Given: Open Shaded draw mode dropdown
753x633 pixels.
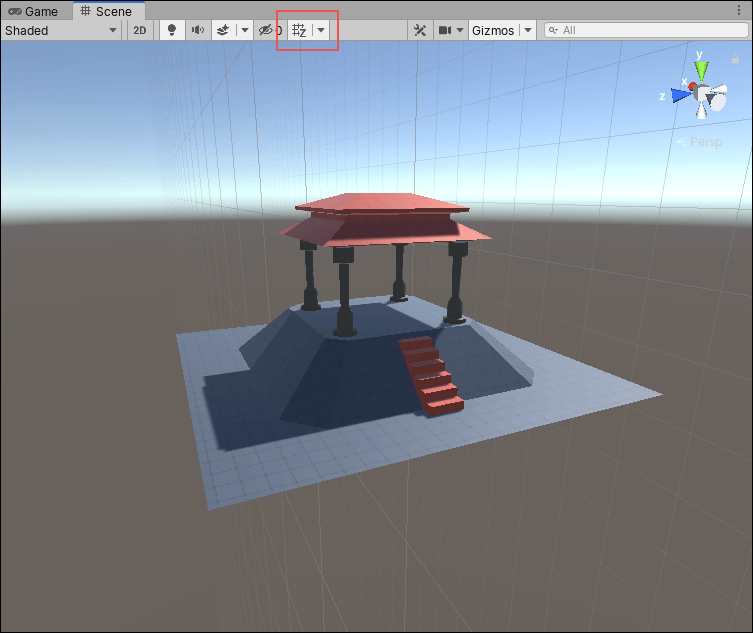Looking at the screenshot, I should click(61, 30).
